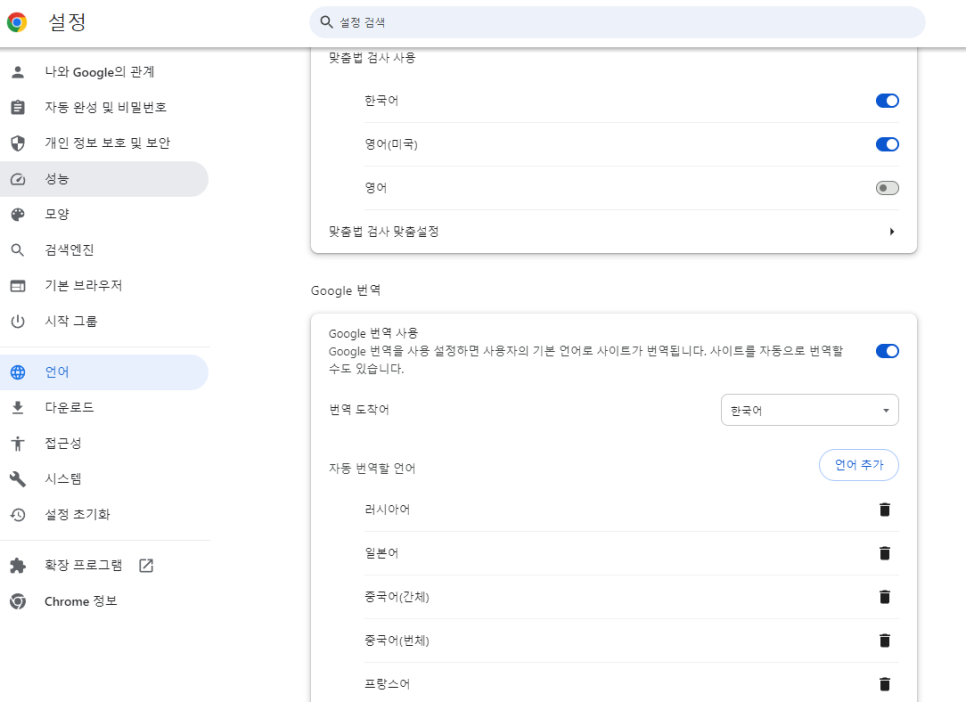
Task: Open the 번역 도착어 language dropdown
Action: [810, 410]
